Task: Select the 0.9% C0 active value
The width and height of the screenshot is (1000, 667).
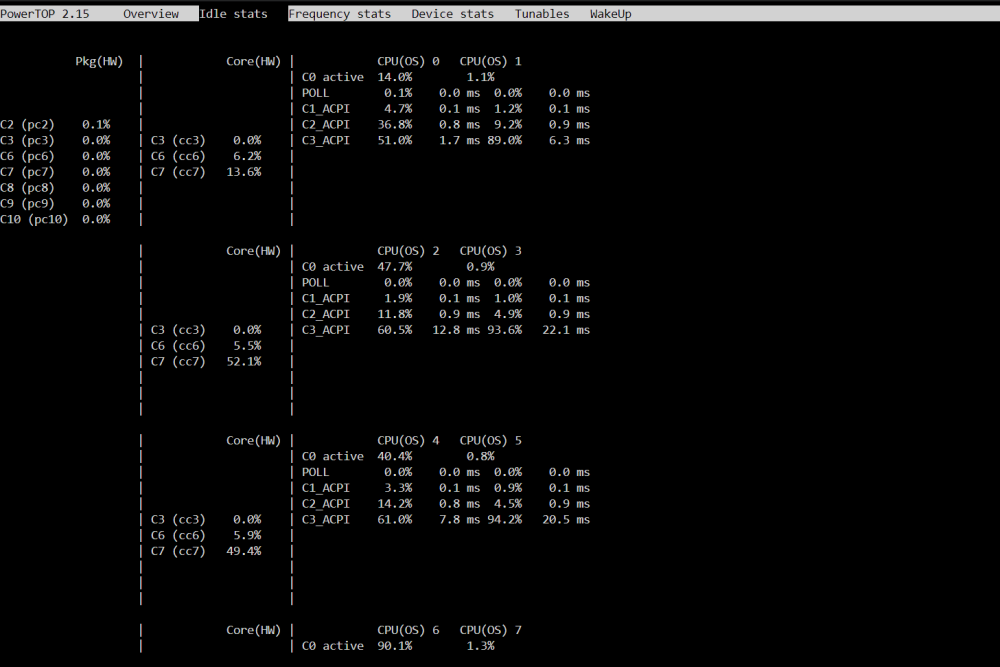Action: pyautogui.click(x=480, y=267)
